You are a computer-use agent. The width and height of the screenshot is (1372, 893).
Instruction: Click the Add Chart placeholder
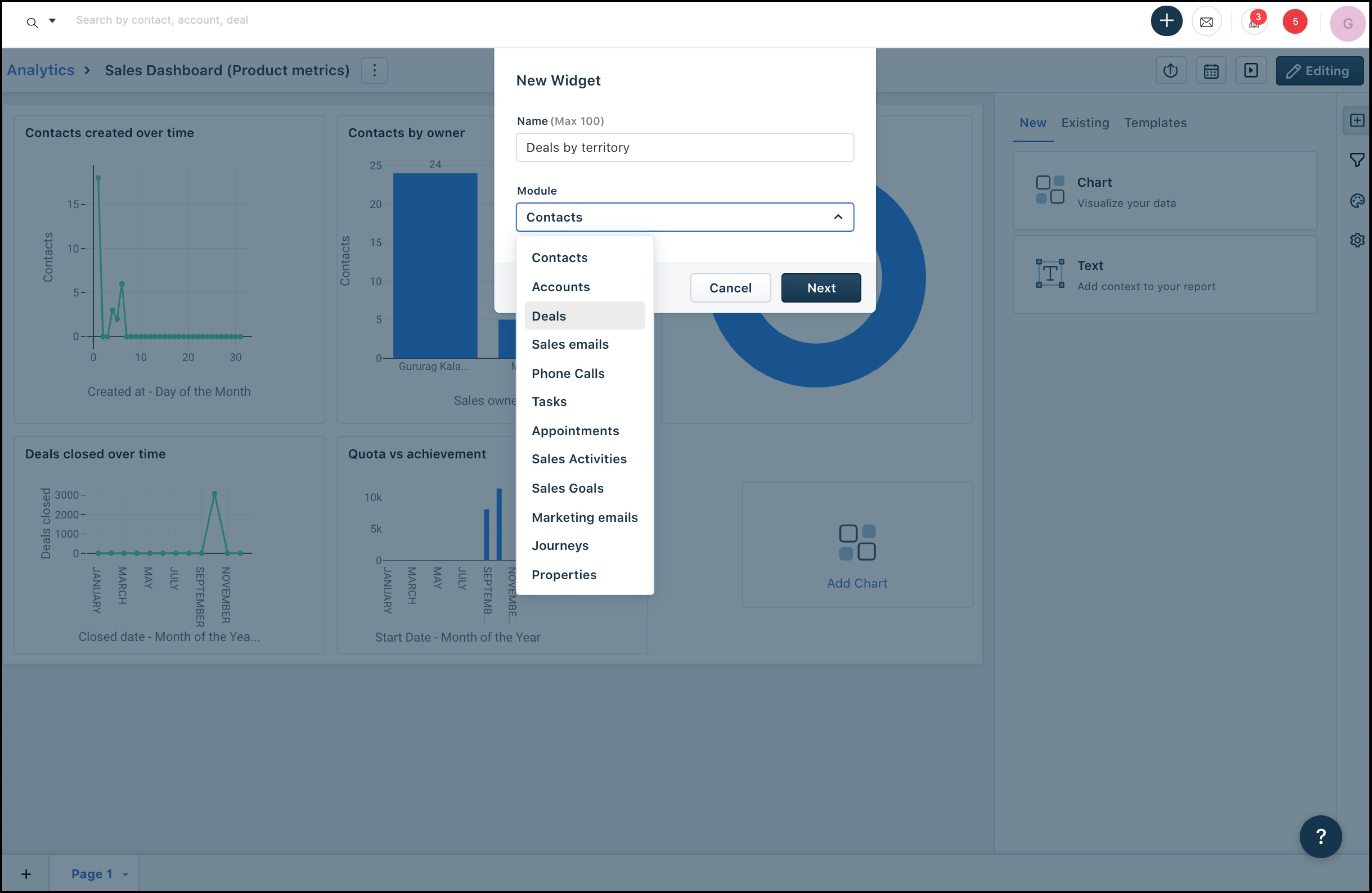pos(857,545)
